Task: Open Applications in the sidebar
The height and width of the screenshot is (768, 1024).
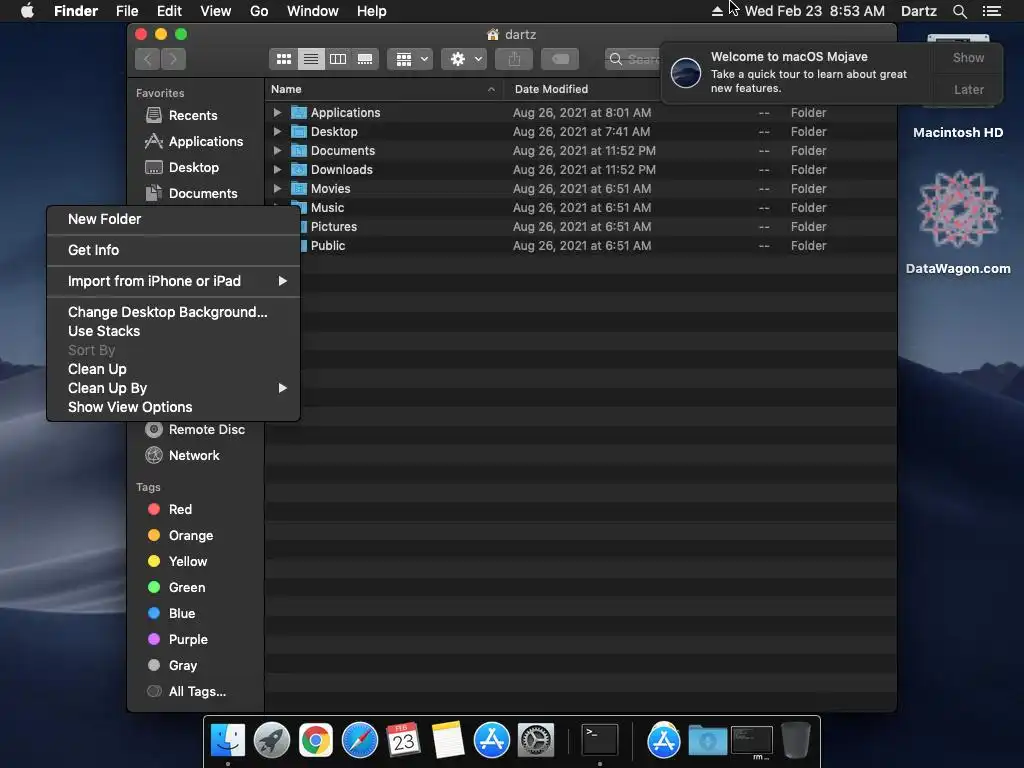Action: click(194, 142)
